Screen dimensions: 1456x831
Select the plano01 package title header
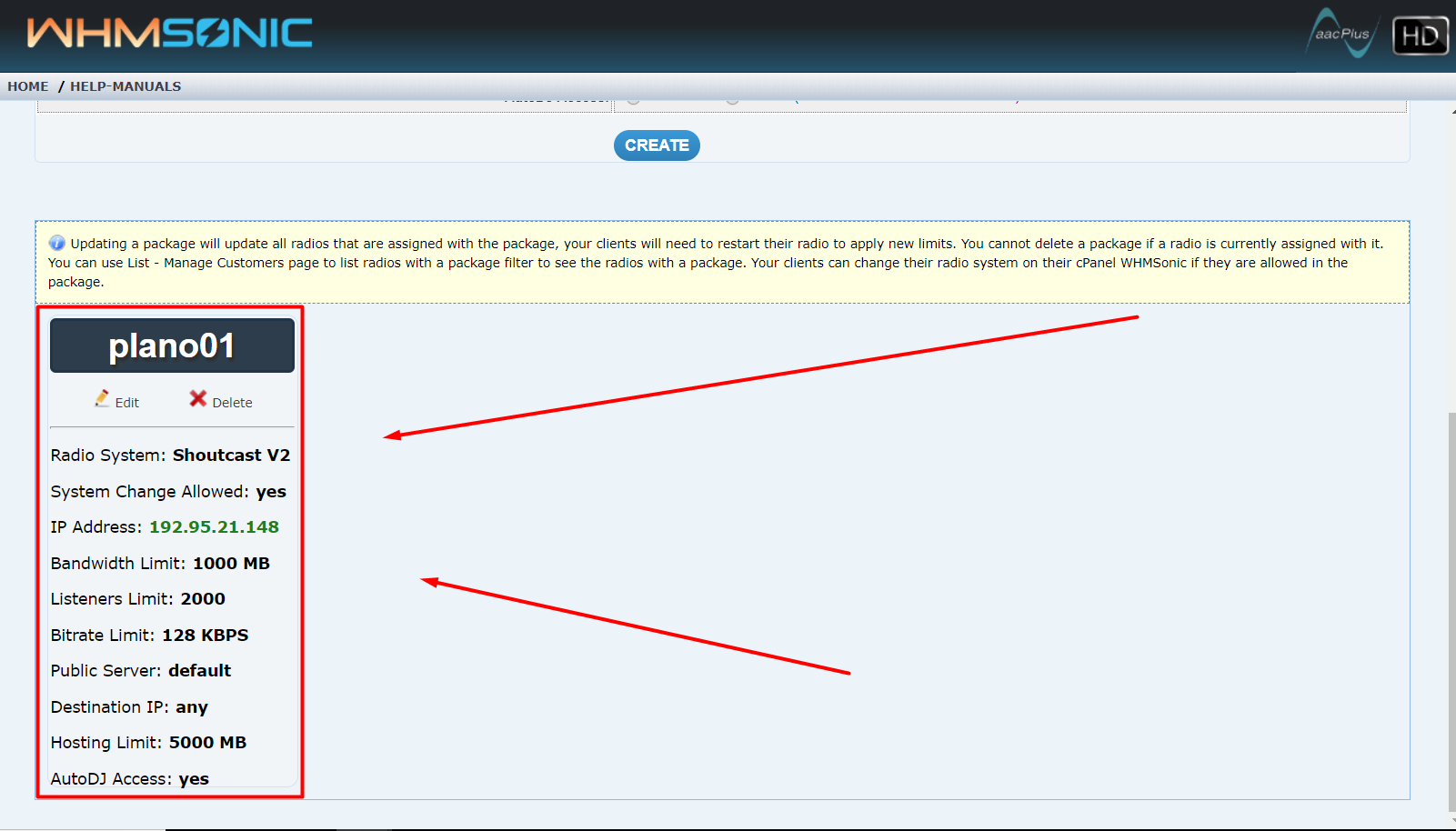click(172, 345)
